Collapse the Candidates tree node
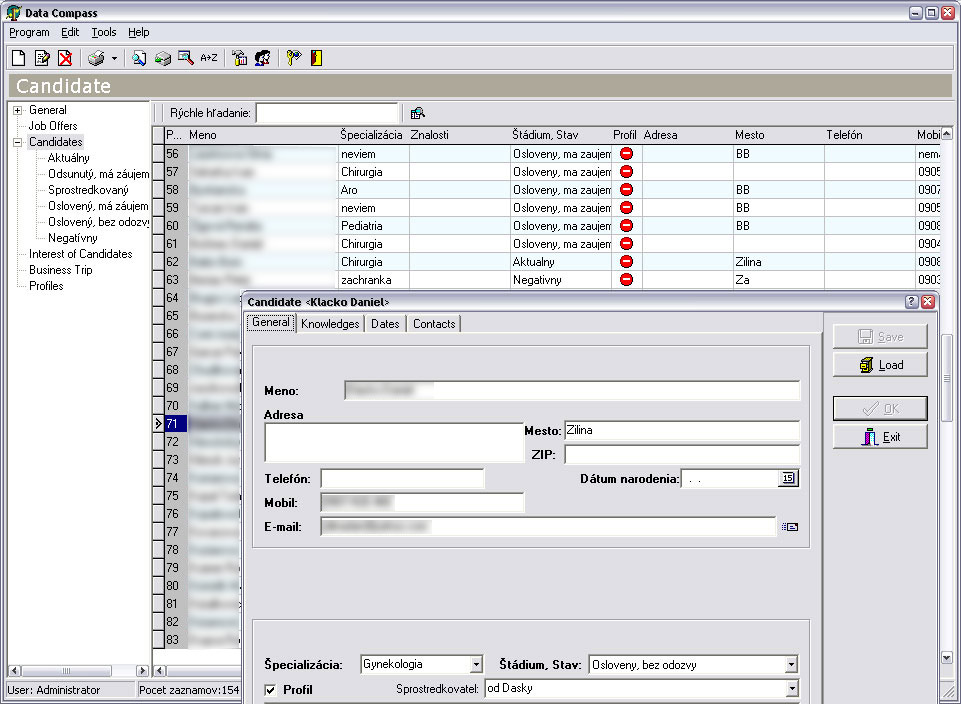Screen dimensions: 961x704 (17, 142)
